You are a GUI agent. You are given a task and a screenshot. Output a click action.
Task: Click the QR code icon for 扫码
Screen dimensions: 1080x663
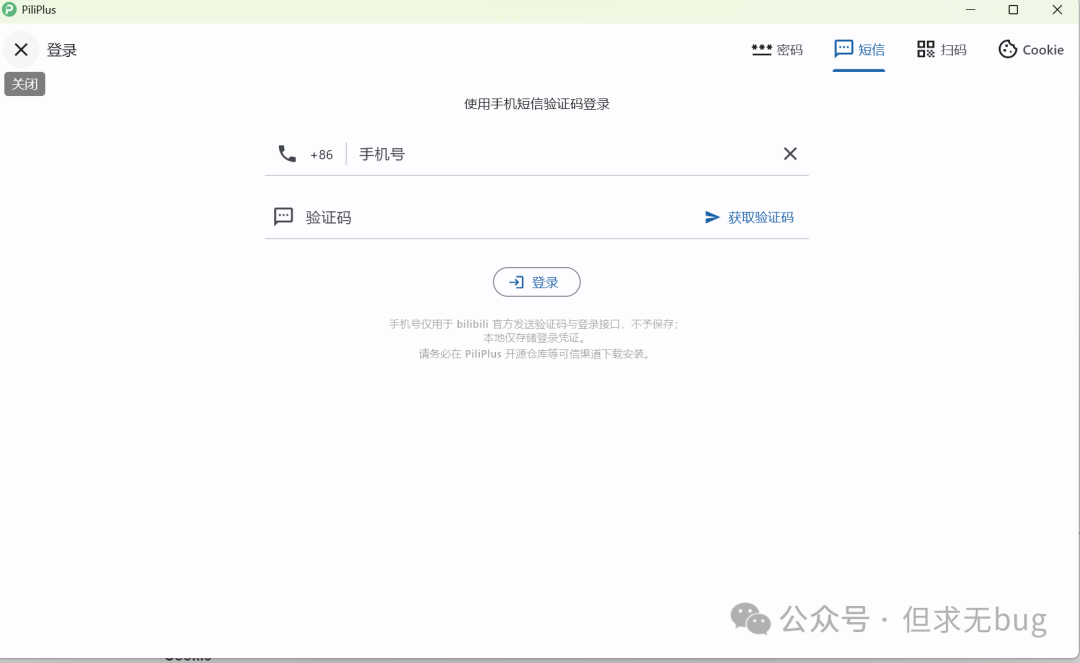coord(926,49)
